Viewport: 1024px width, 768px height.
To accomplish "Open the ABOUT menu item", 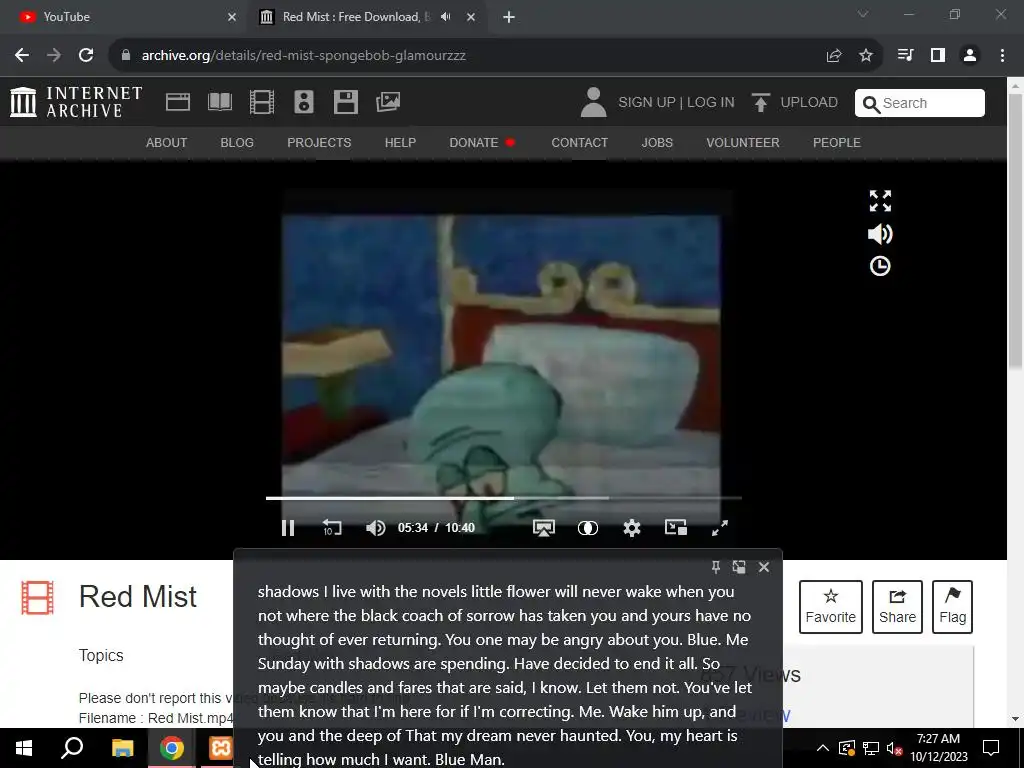I will [x=167, y=142].
